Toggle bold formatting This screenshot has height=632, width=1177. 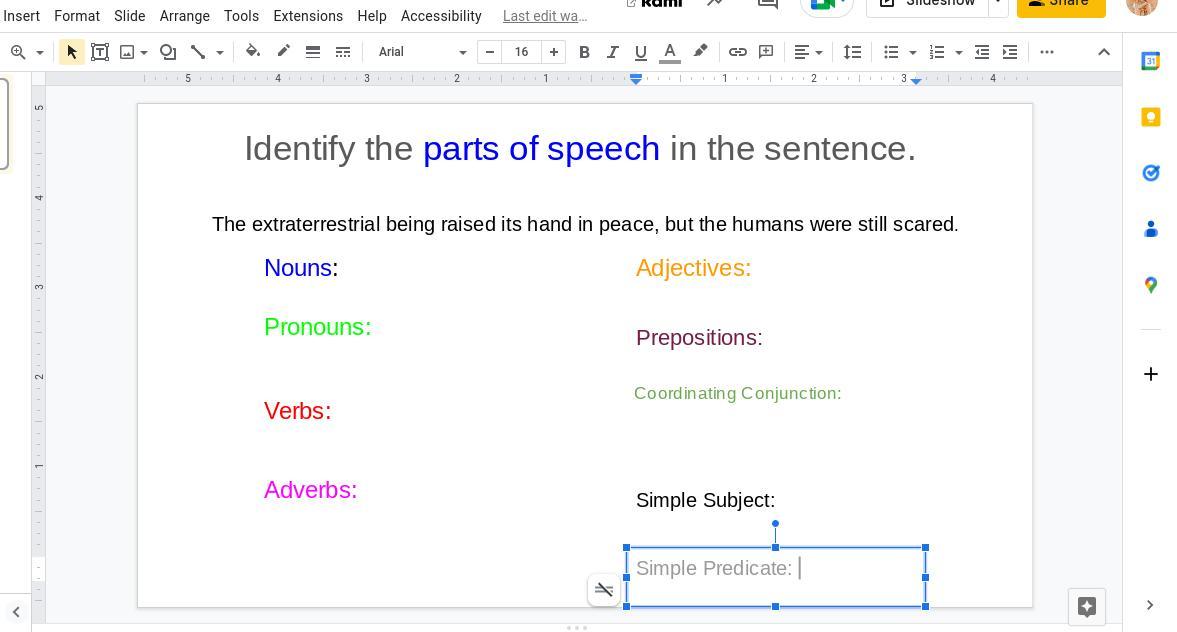(584, 52)
